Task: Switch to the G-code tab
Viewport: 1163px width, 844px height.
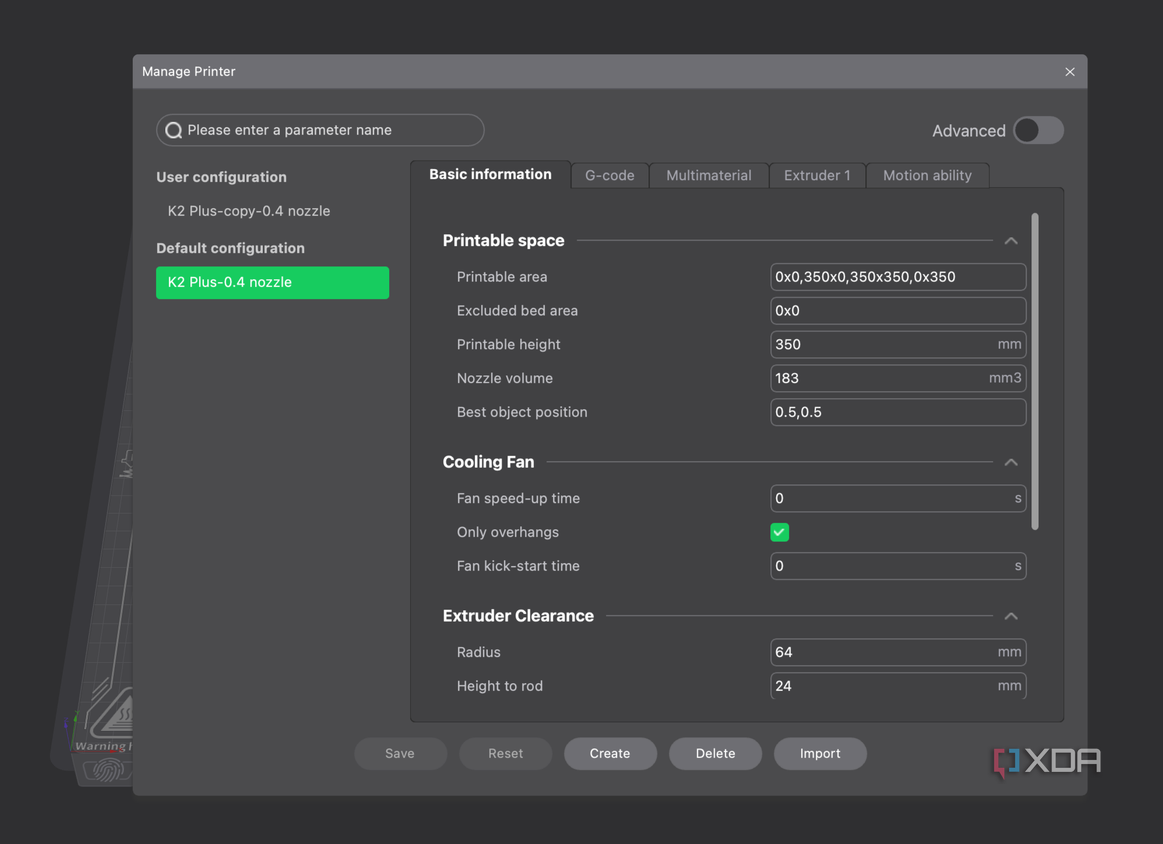Action: pyautogui.click(x=610, y=176)
